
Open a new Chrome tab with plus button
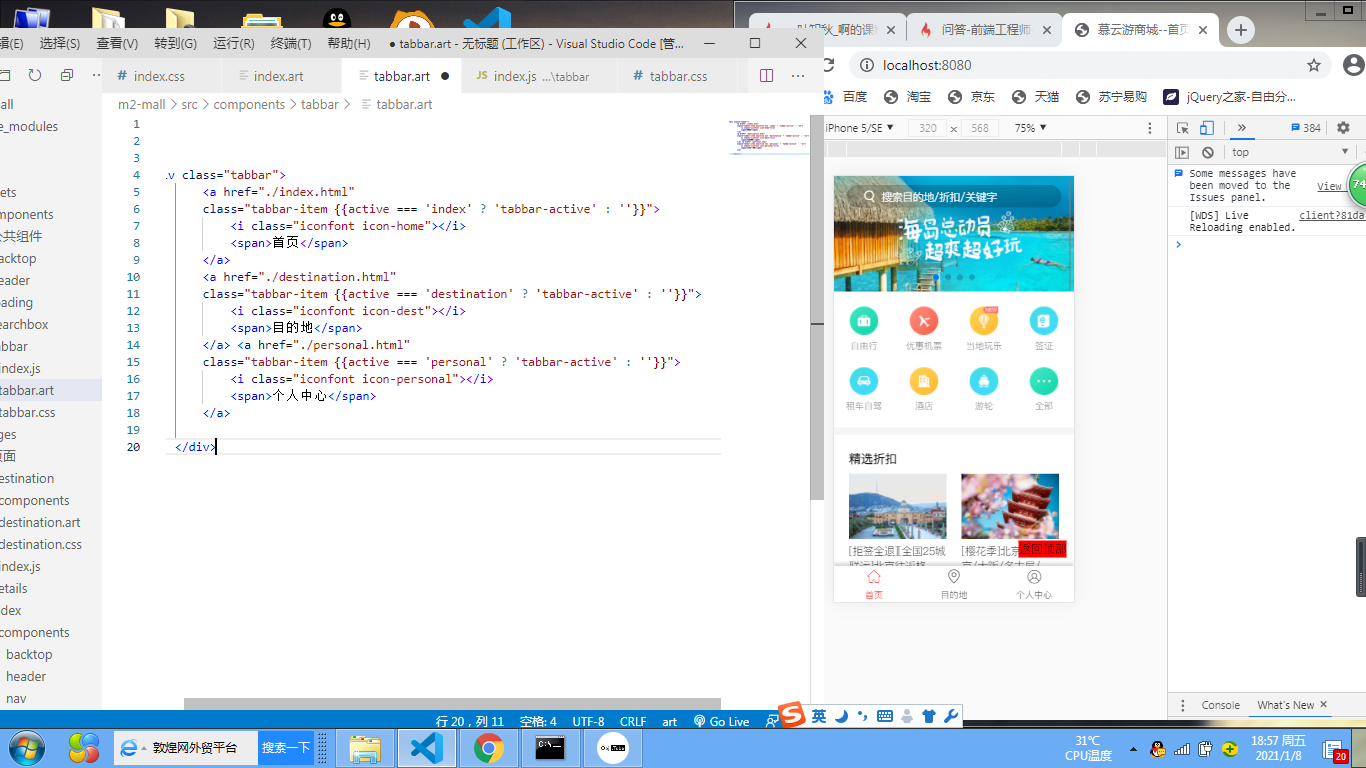click(x=1241, y=30)
